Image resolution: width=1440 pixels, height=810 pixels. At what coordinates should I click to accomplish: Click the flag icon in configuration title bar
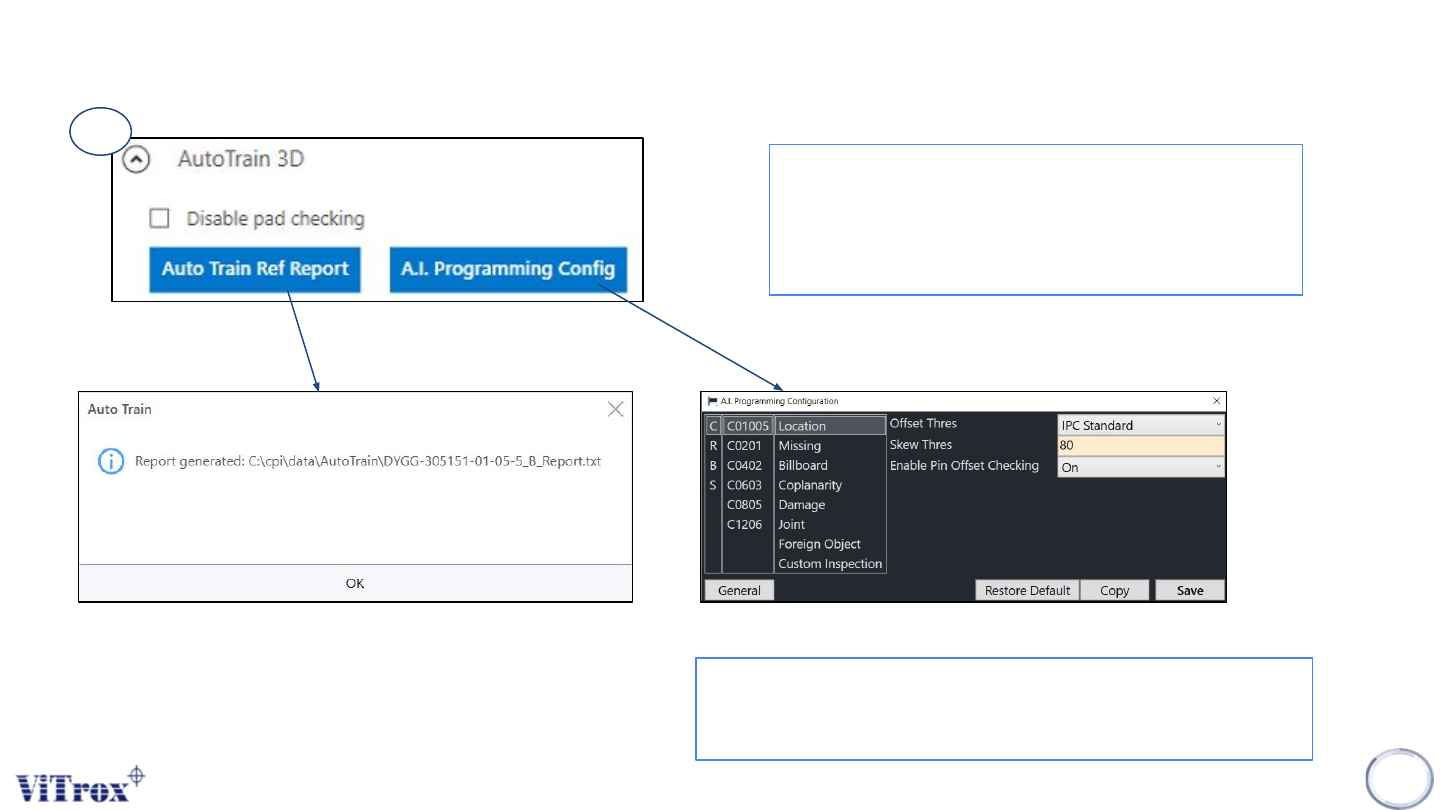click(x=713, y=401)
